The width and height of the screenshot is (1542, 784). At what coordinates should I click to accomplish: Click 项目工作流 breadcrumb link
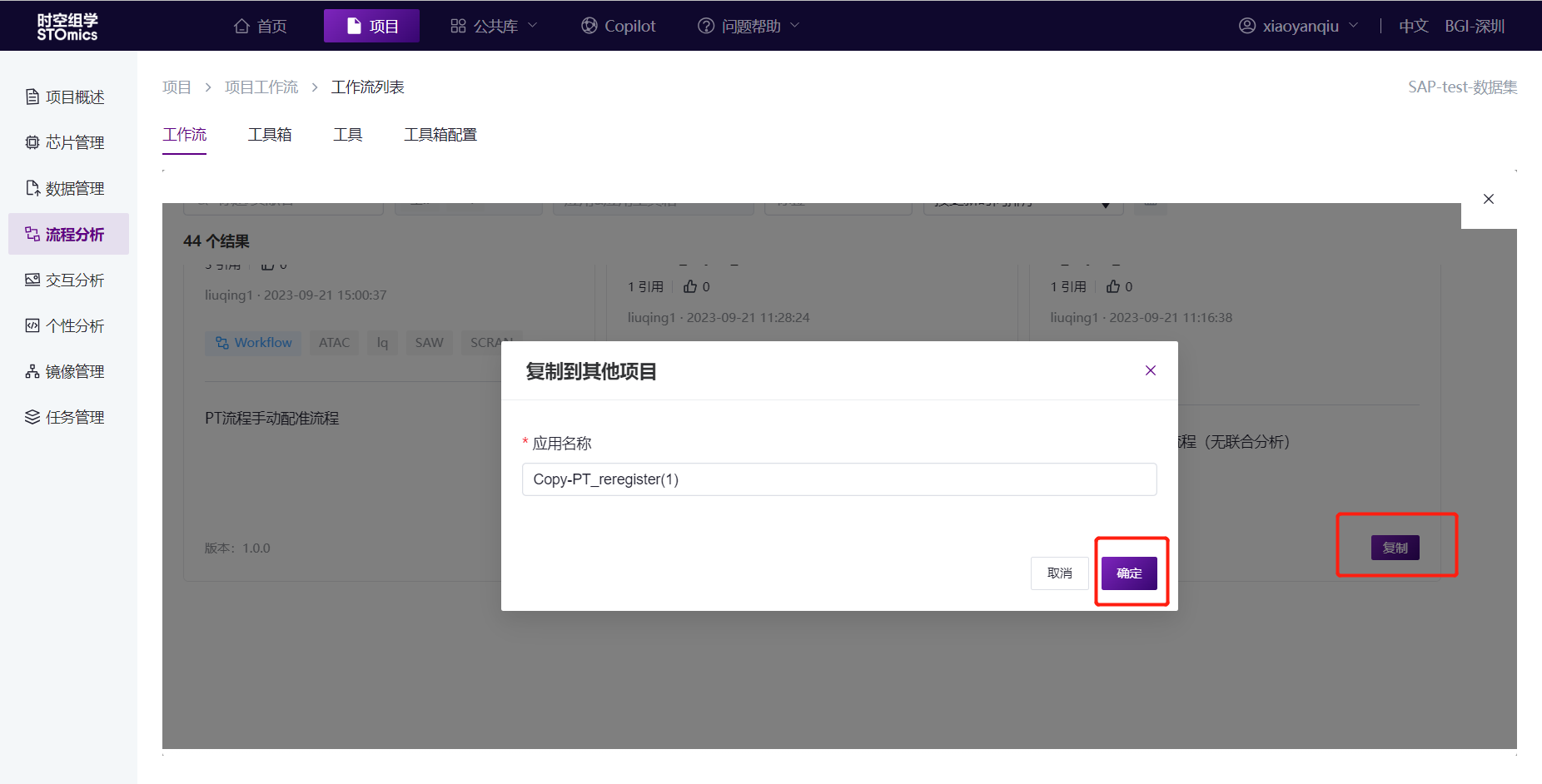(261, 87)
